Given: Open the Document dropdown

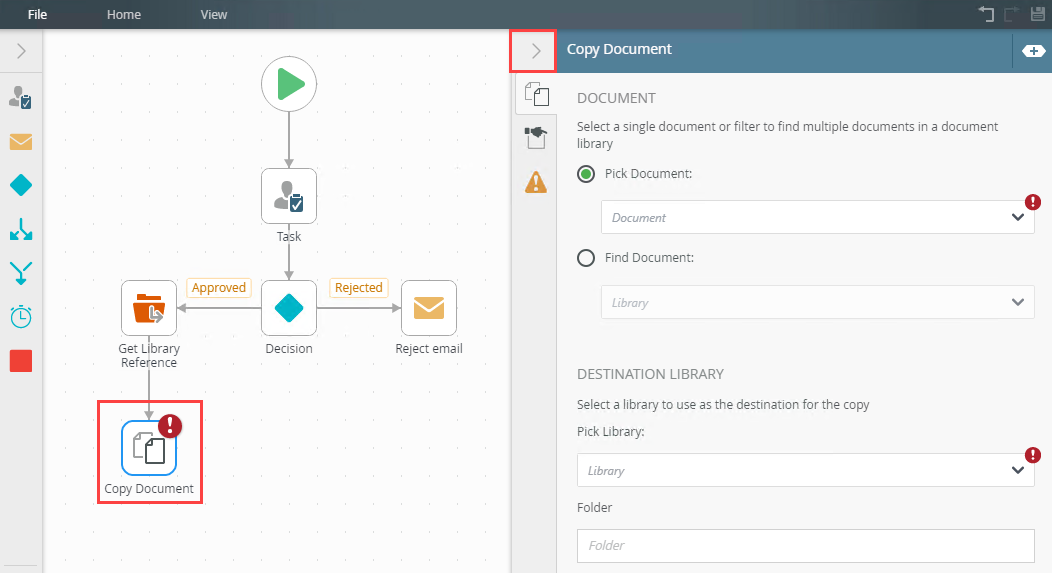Looking at the screenshot, I should pyautogui.click(x=817, y=217).
